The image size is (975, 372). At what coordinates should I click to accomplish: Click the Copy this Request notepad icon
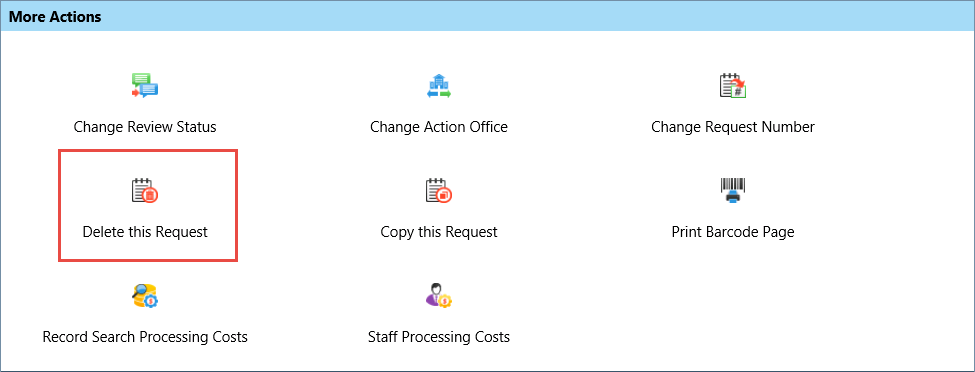[438, 190]
